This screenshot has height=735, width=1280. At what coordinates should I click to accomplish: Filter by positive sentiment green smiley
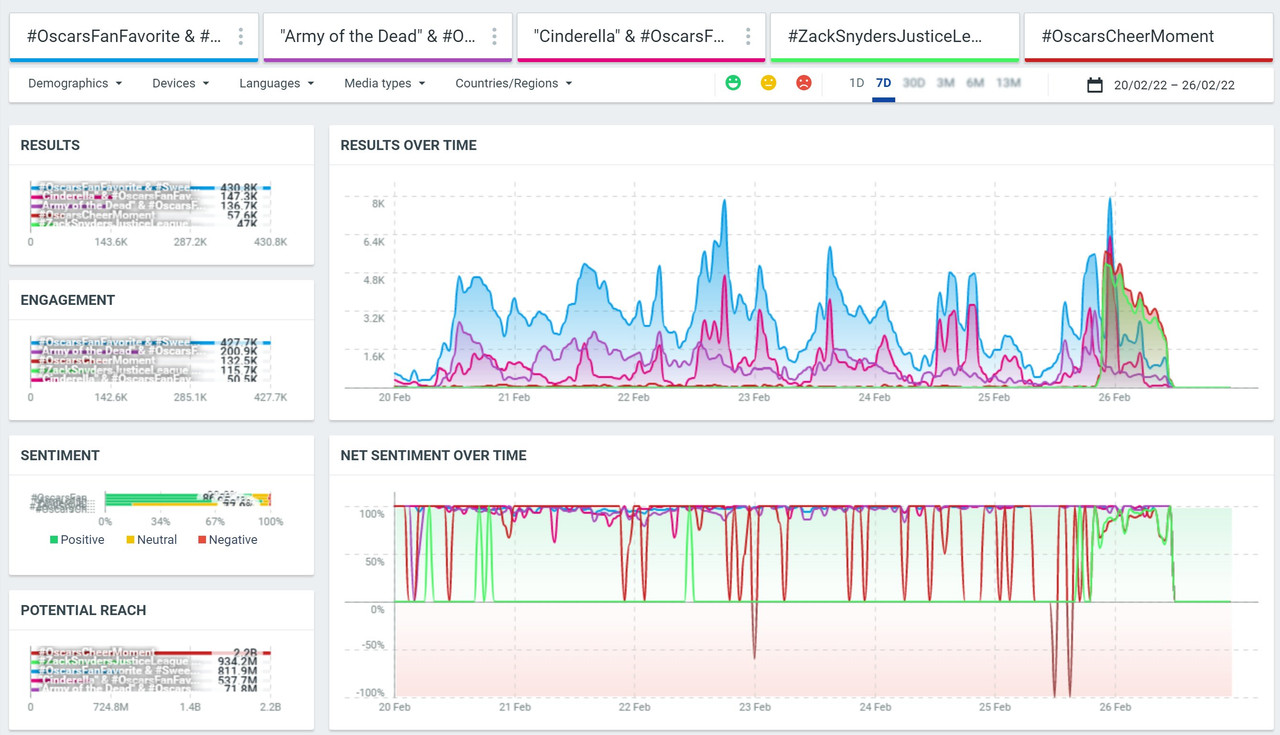[x=733, y=83]
